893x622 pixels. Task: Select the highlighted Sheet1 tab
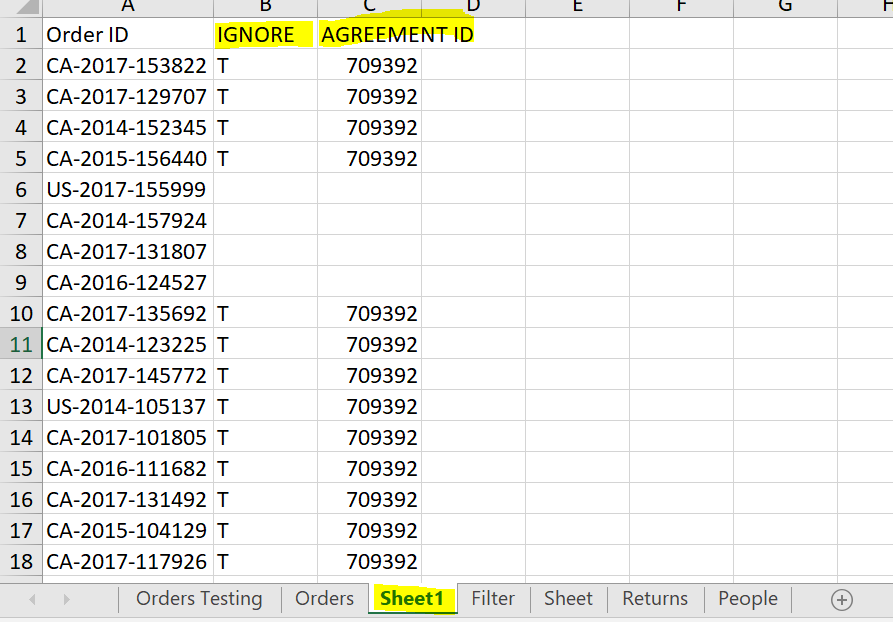[413, 599]
